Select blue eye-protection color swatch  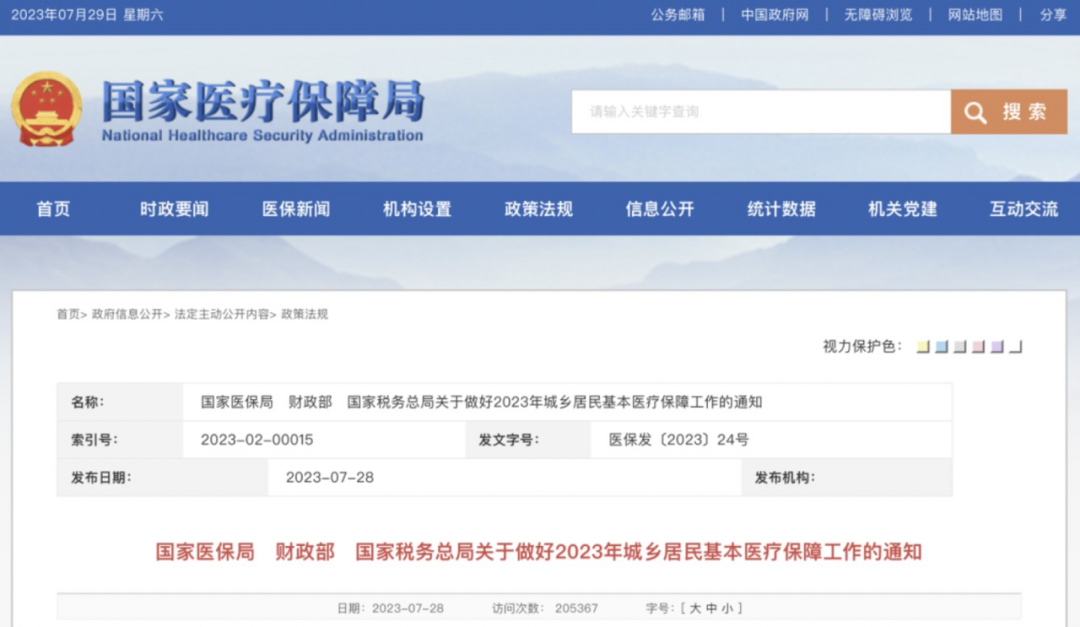click(942, 347)
